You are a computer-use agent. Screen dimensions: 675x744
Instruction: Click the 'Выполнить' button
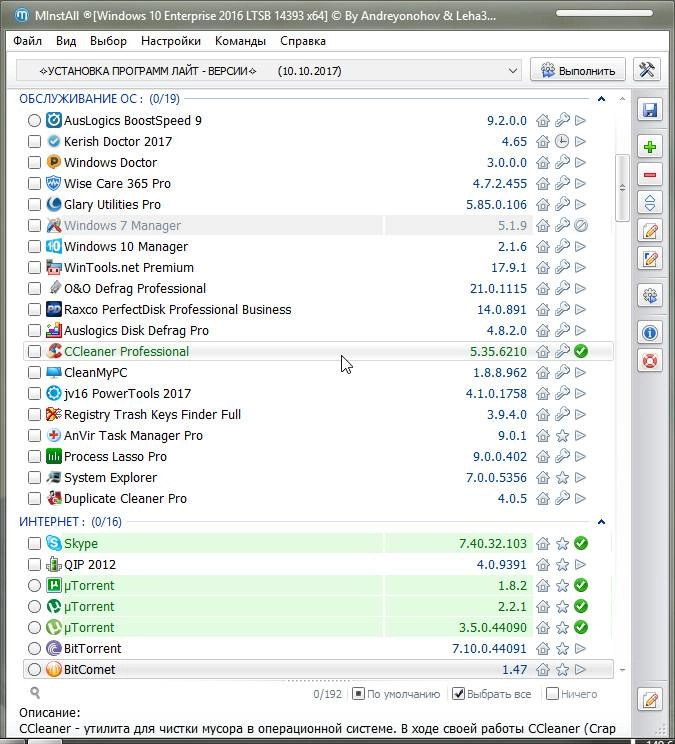(x=578, y=70)
